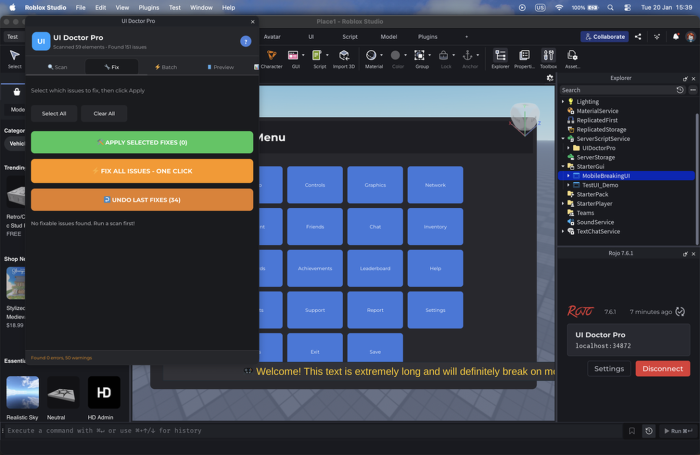Click the Rojo sync status icon
Viewport: 700px width, 455px height.
[680, 312]
